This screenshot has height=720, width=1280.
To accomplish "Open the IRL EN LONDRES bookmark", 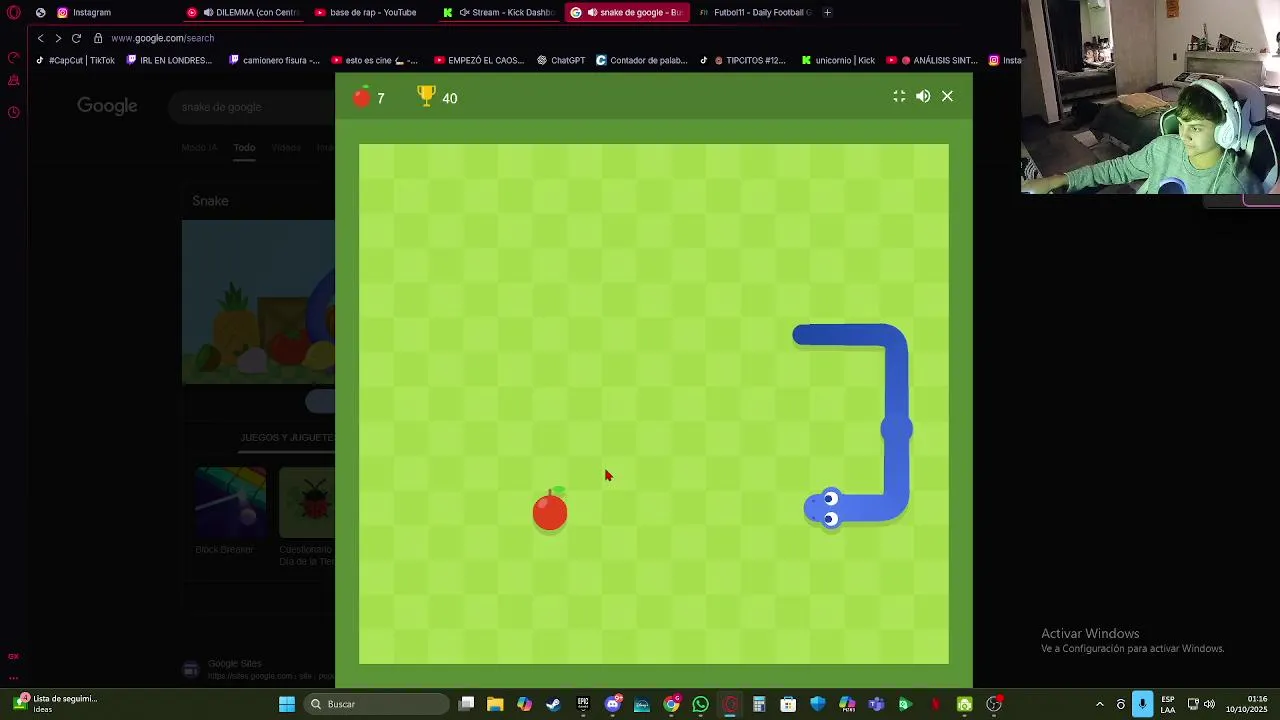I will (x=169, y=60).
